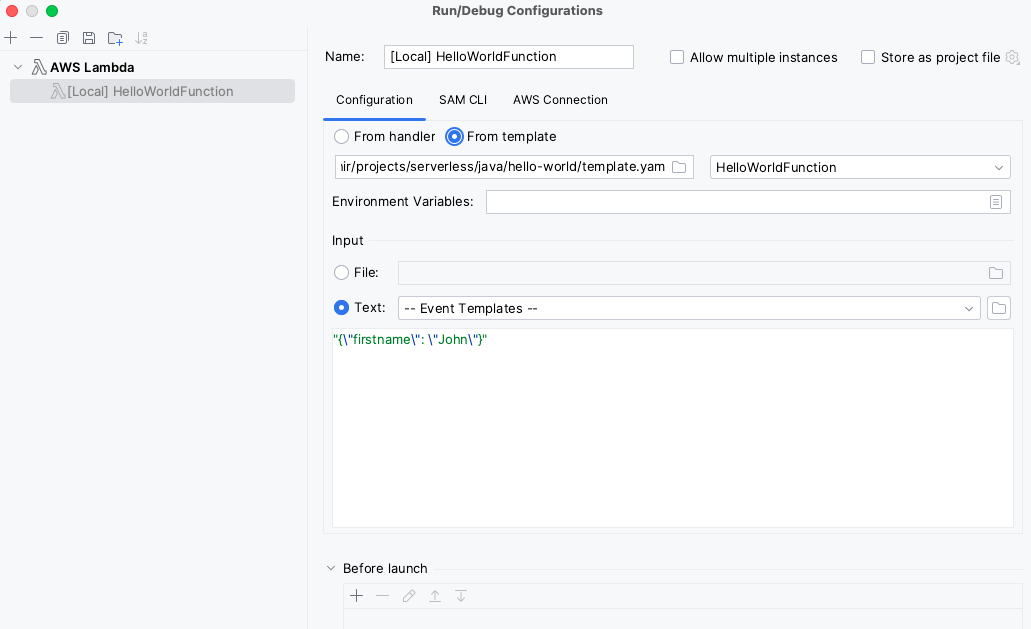The image size is (1031, 629).
Task: Edit Before launch task pencil icon
Action: coord(409,595)
